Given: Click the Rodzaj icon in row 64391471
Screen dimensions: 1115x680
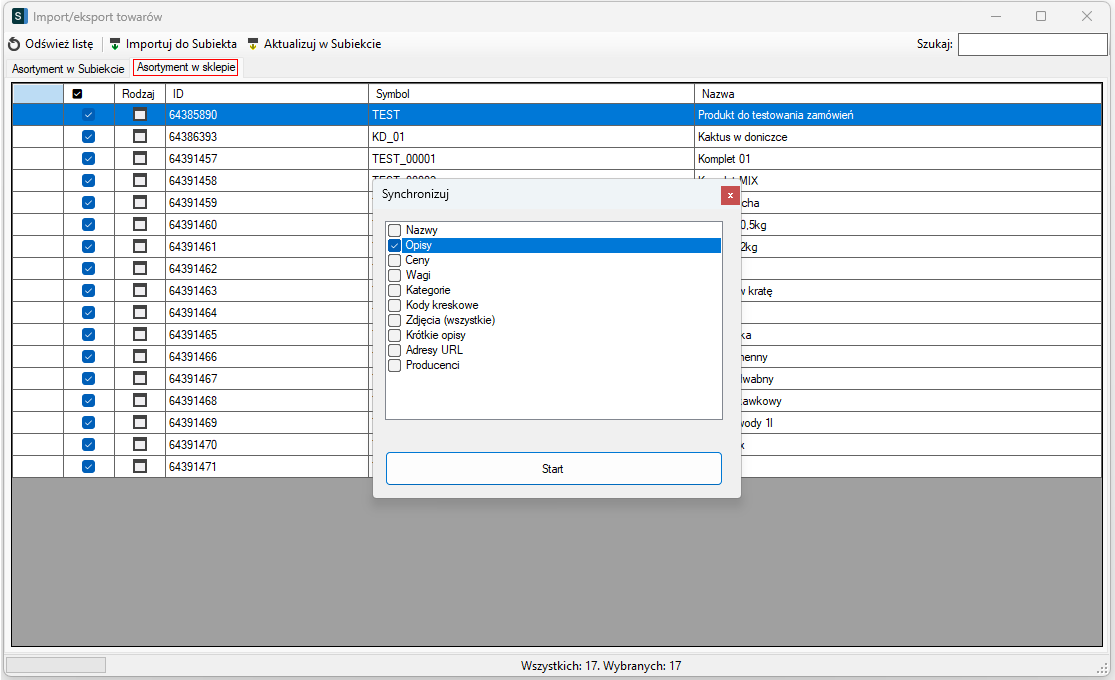Looking at the screenshot, I should (x=140, y=467).
